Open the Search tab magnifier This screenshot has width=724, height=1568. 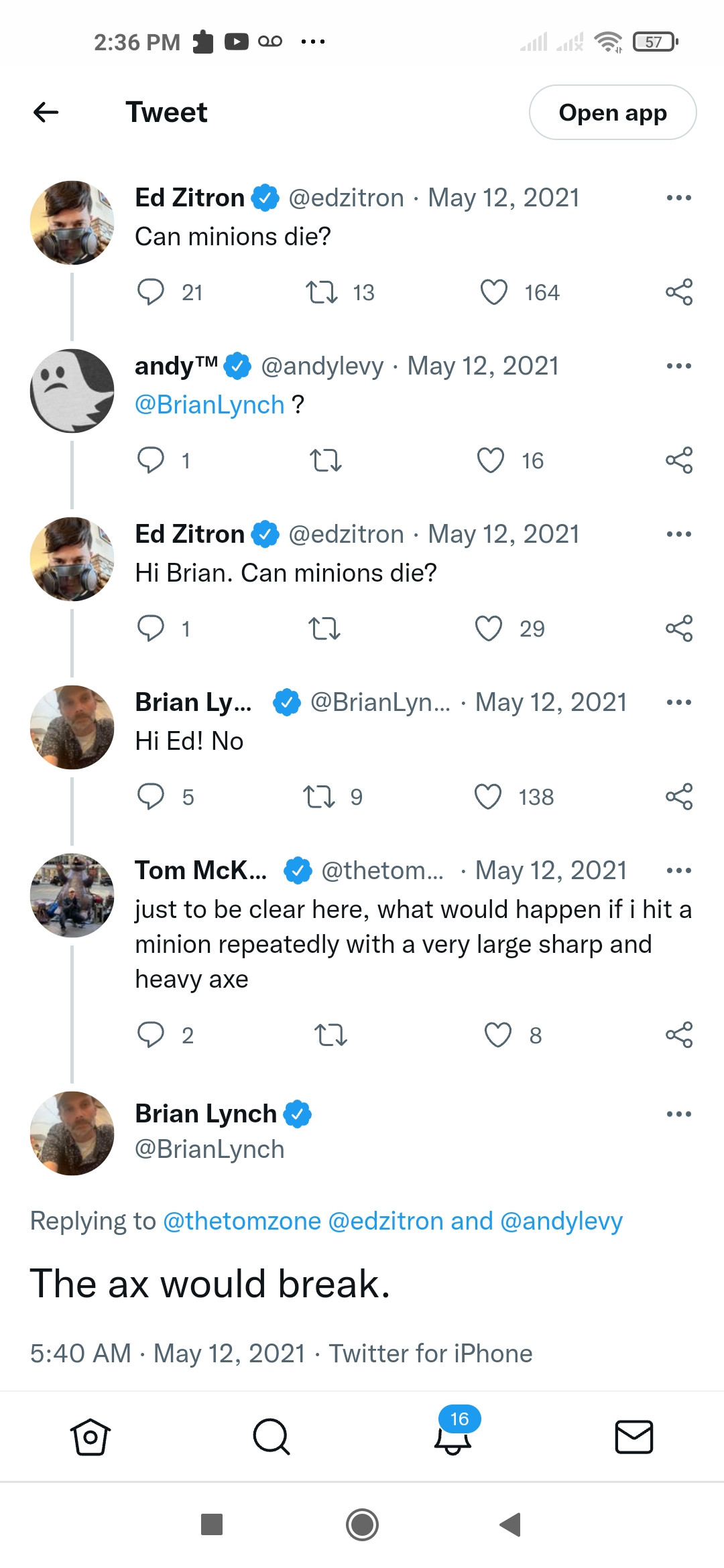(x=271, y=1437)
